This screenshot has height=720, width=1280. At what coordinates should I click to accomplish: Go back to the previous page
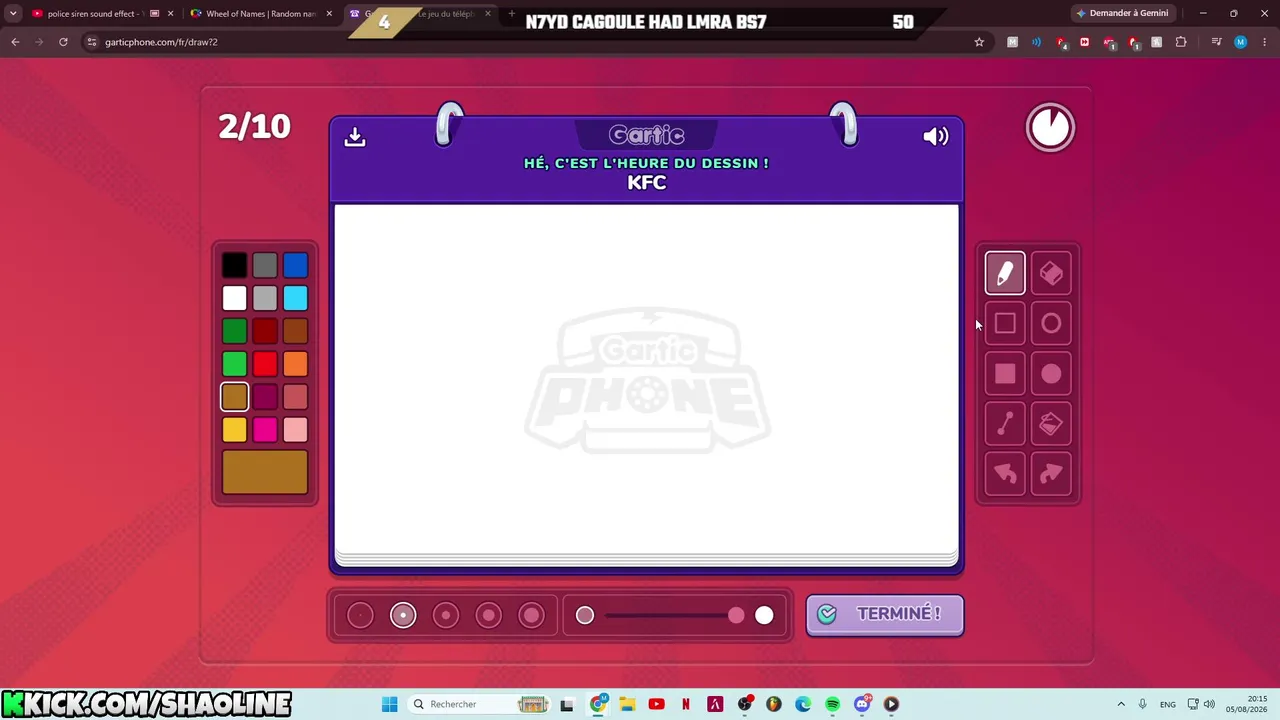pos(15,42)
